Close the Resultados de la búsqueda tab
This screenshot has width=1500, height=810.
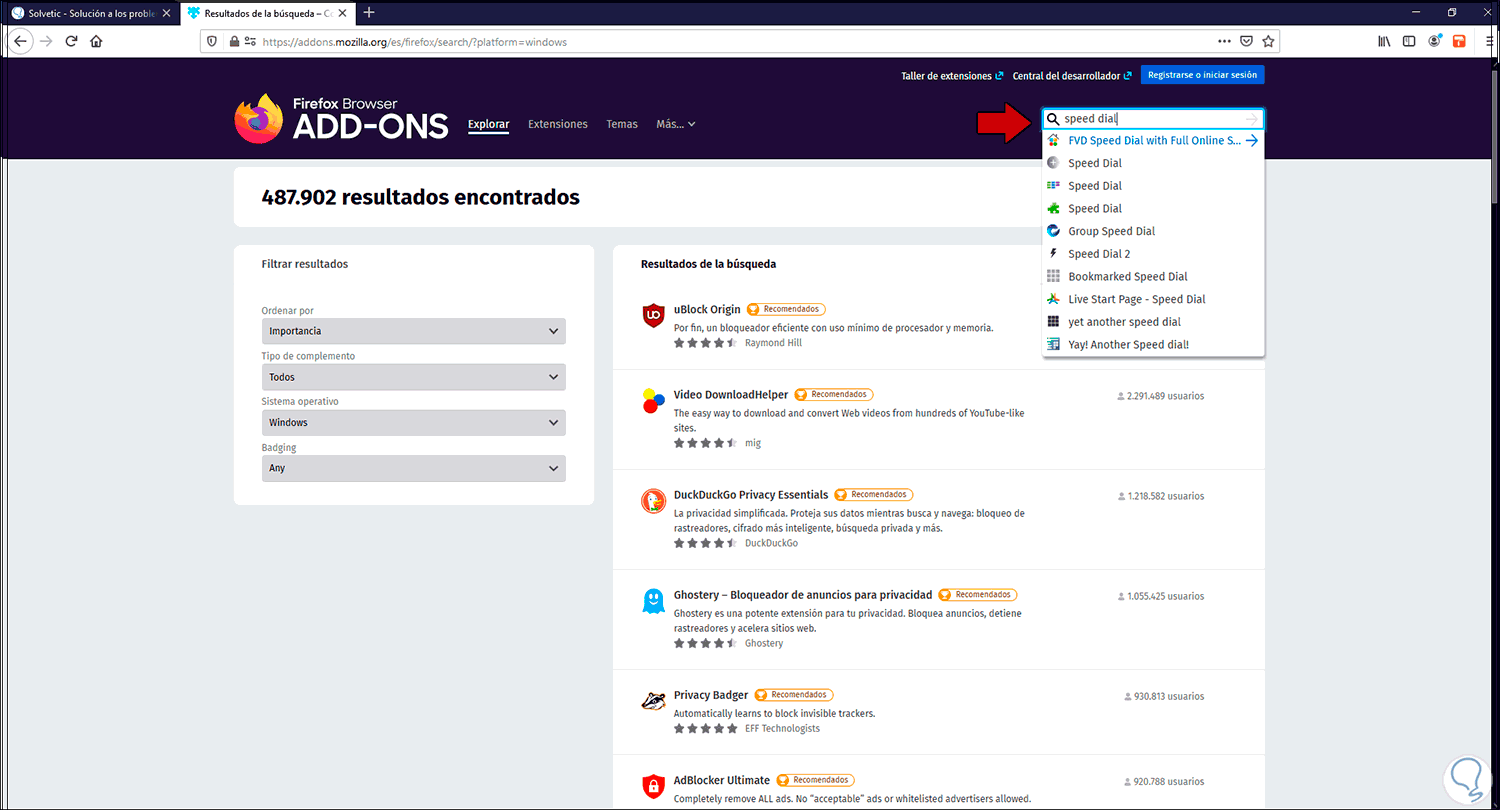tap(342, 13)
